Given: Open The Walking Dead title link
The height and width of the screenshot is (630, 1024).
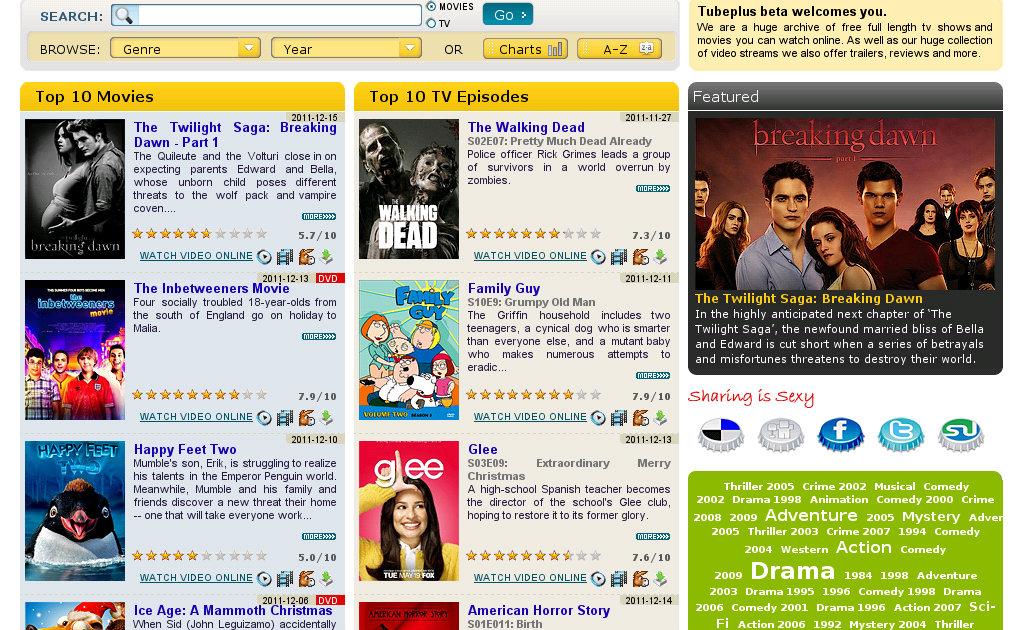Looking at the screenshot, I should coord(526,127).
